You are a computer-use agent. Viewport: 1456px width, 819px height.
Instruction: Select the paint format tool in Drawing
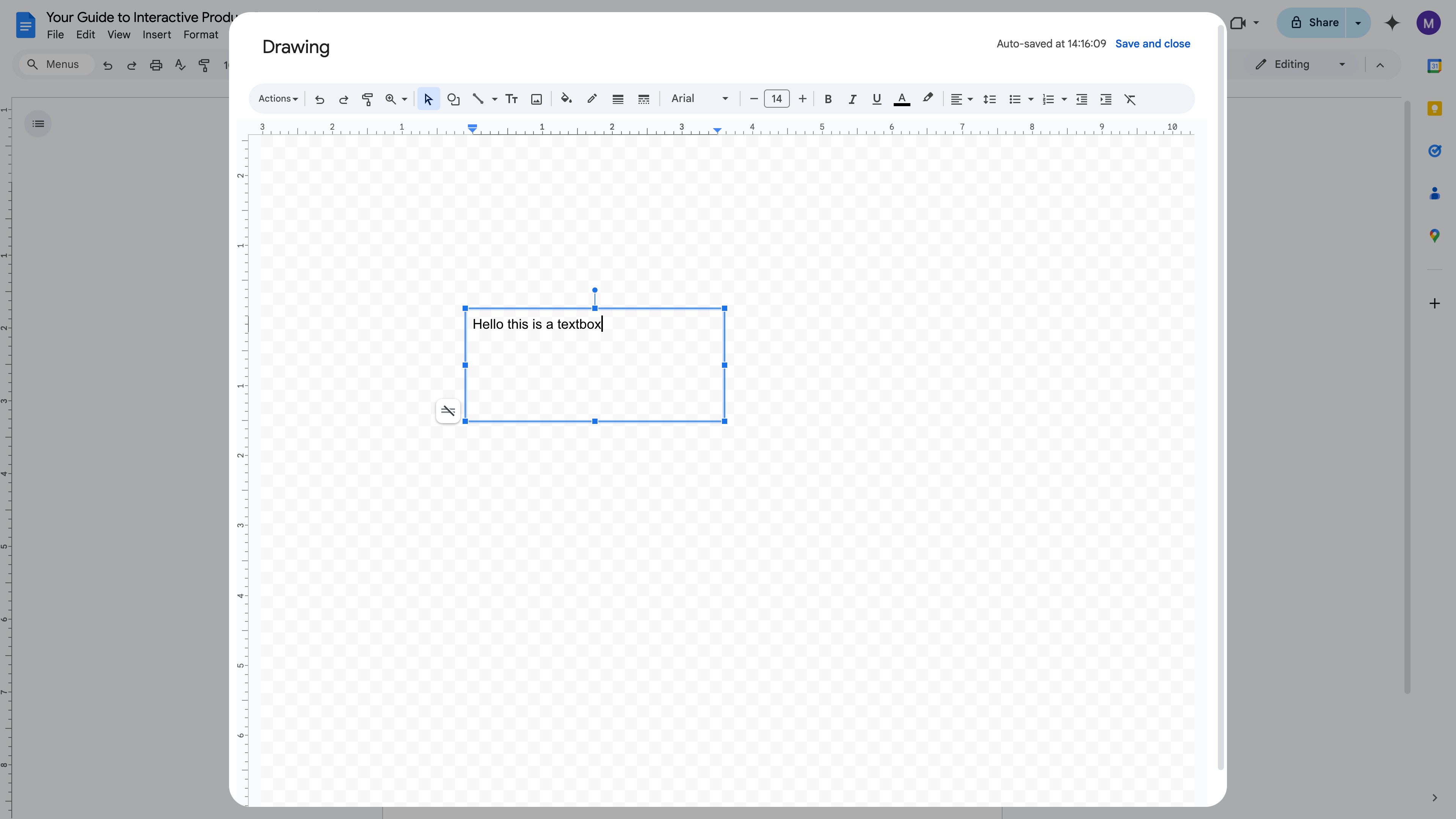pyautogui.click(x=367, y=99)
